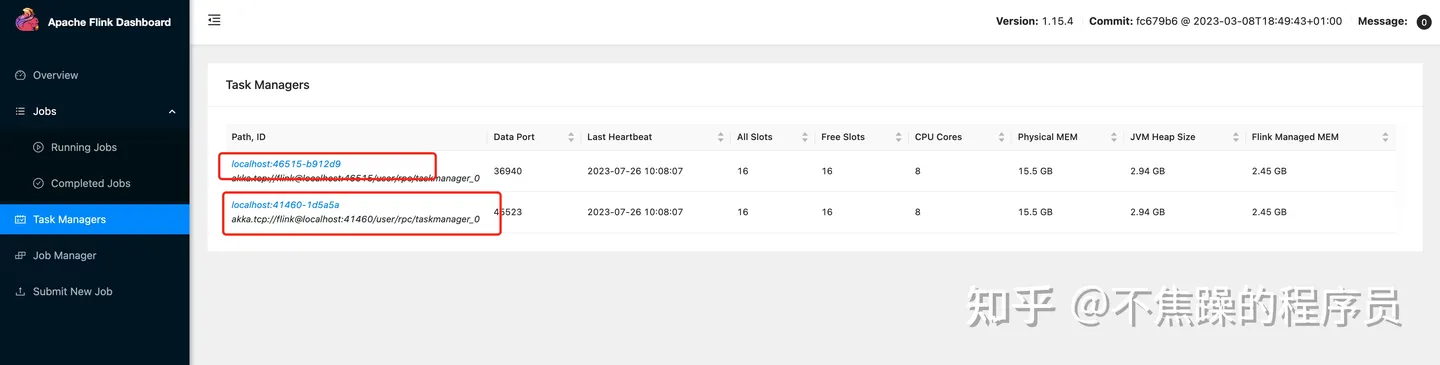Image resolution: width=1440 pixels, height=365 pixels.
Task: Toggle the sidebar collapse menu icon
Action: (x=214, y=21)
